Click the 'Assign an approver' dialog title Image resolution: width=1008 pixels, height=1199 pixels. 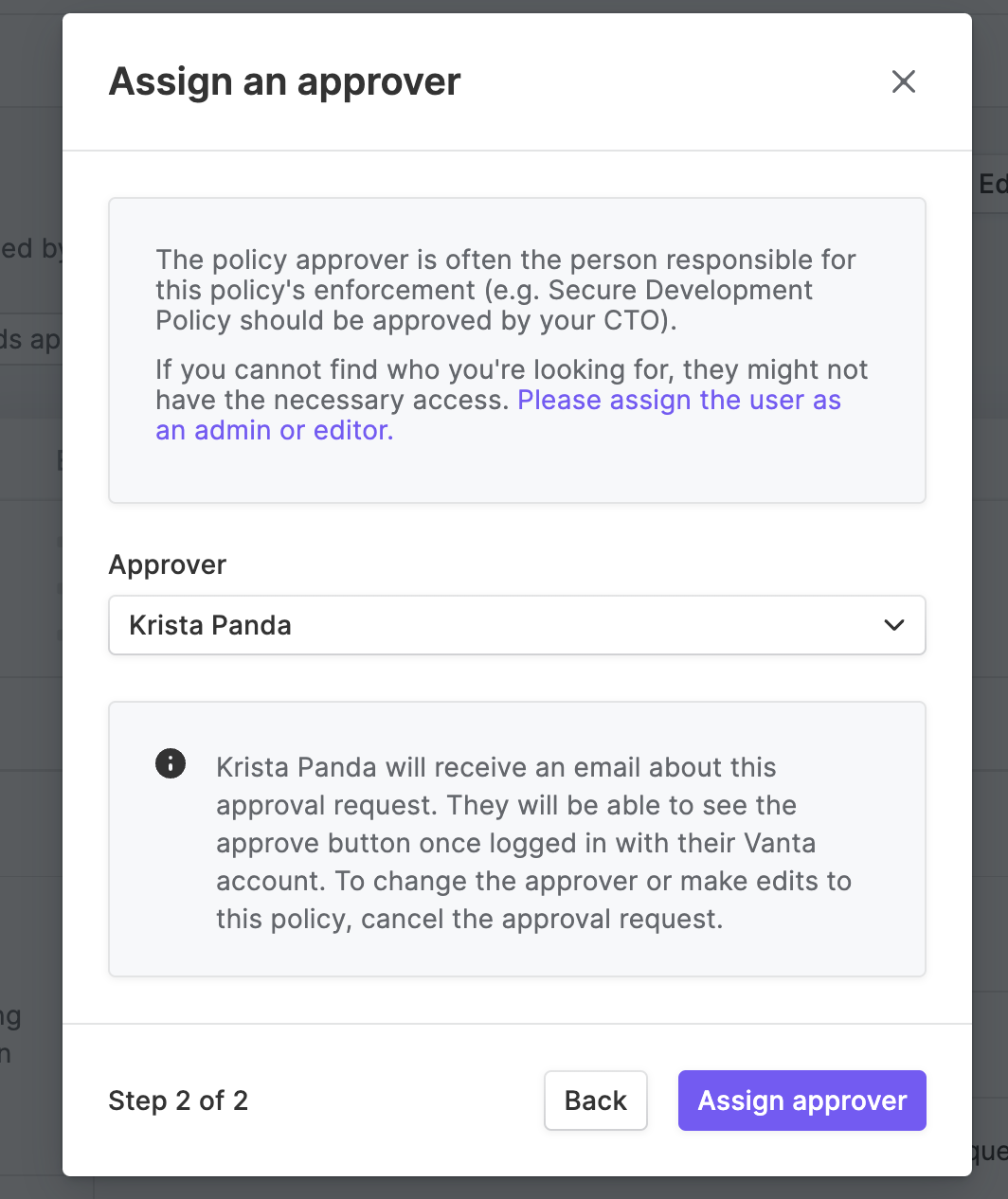(285, 81)
